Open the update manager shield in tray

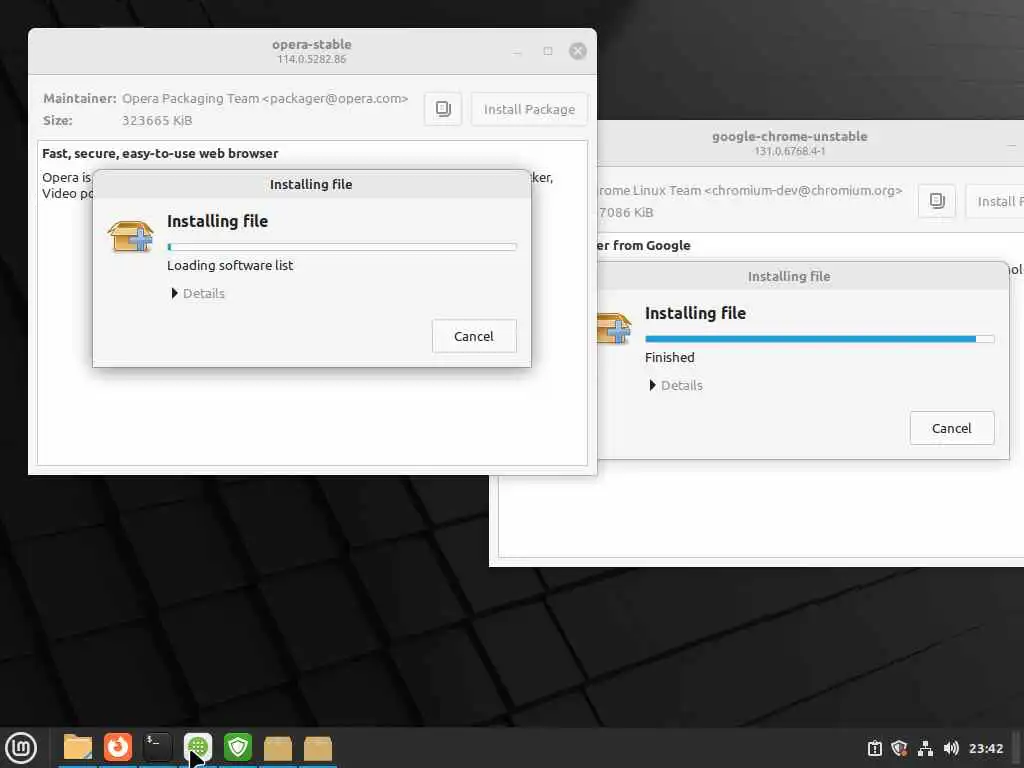point(899,748)
